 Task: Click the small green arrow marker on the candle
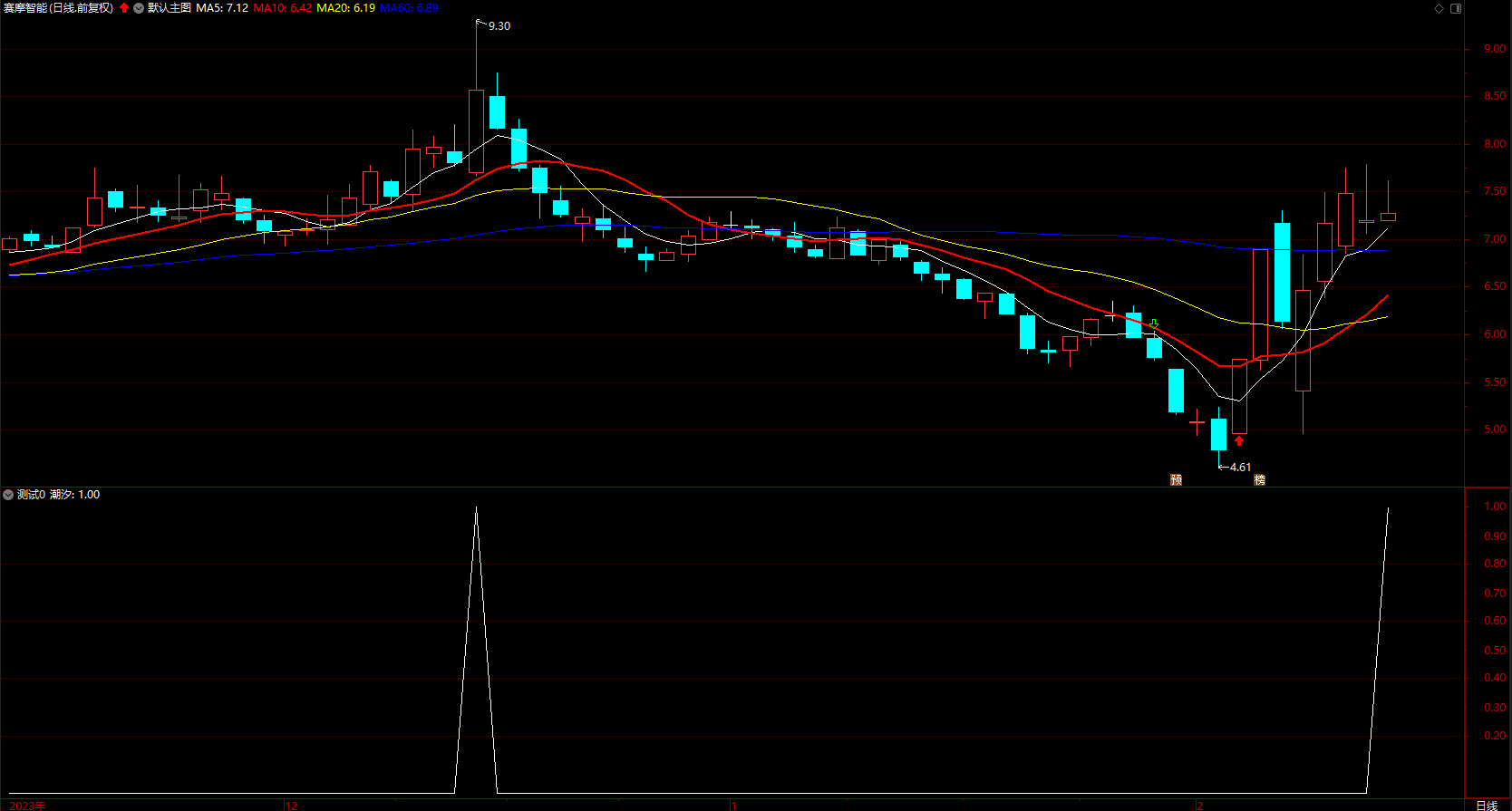(x=1154, y=323)
